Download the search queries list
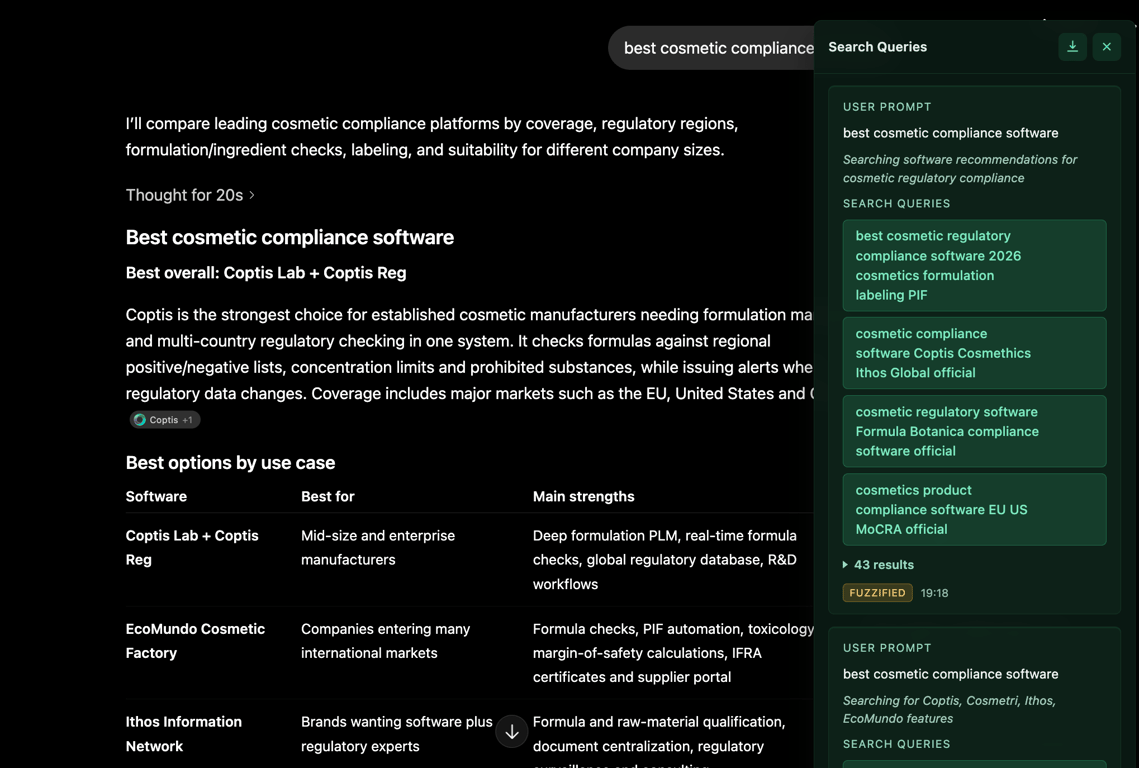Image resolution: width=1139 pixels, height=768 pixels. point(1072,47)
